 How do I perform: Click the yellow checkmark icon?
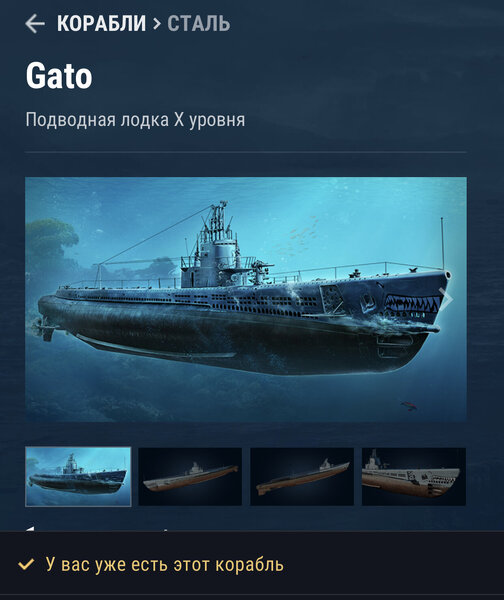pos(26,564)
